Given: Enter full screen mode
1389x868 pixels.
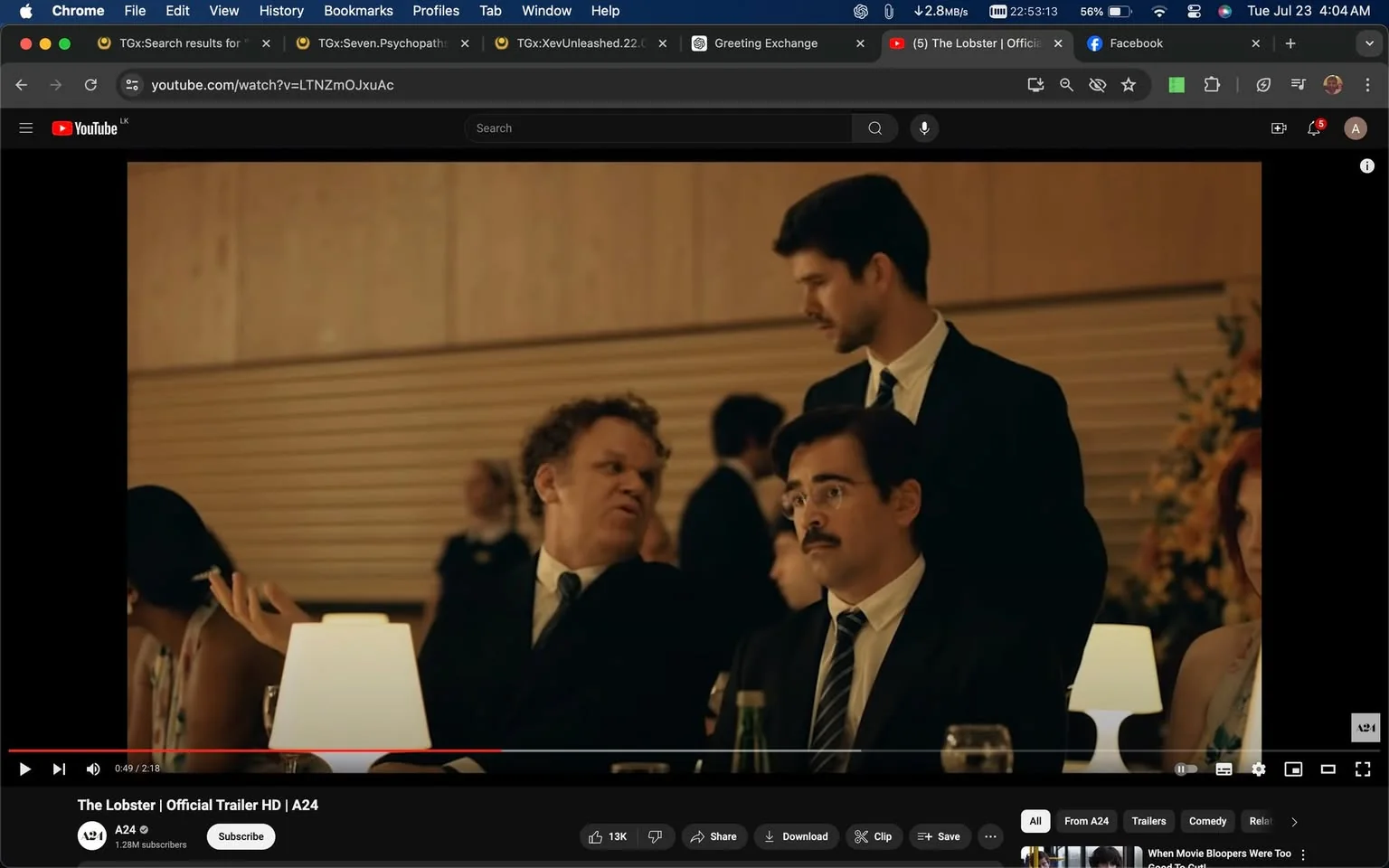Looking at the screenshot, I should [1363, 769].
